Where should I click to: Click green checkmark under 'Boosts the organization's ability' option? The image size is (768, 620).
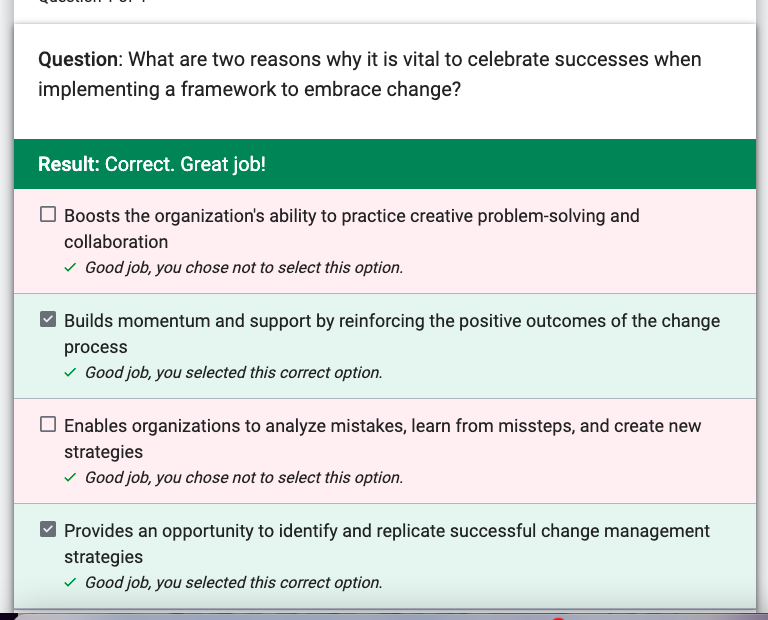(x=70, y=268)
